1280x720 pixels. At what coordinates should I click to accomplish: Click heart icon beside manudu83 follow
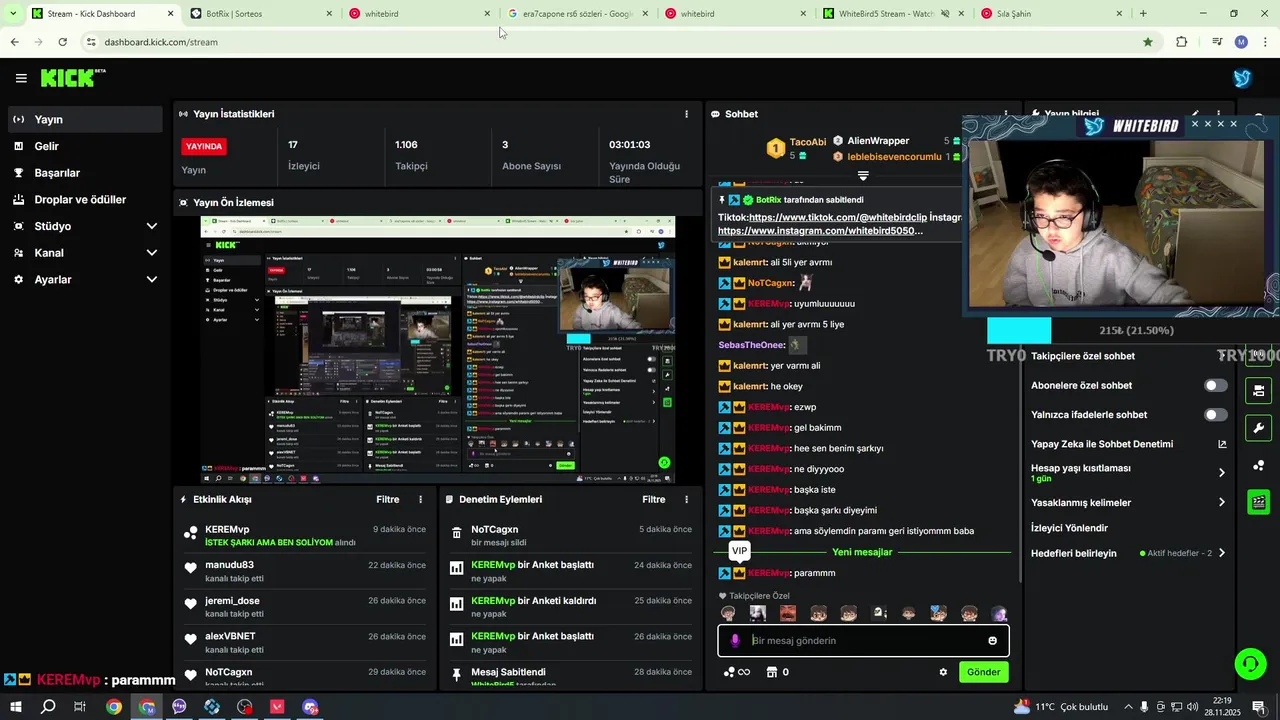coord(191,568)
